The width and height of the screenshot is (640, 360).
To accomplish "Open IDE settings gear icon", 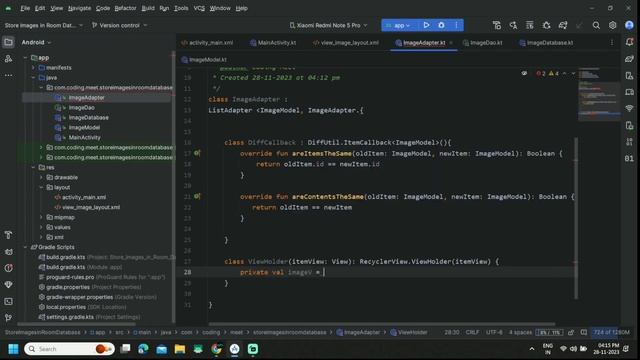I will coord(612,25).
